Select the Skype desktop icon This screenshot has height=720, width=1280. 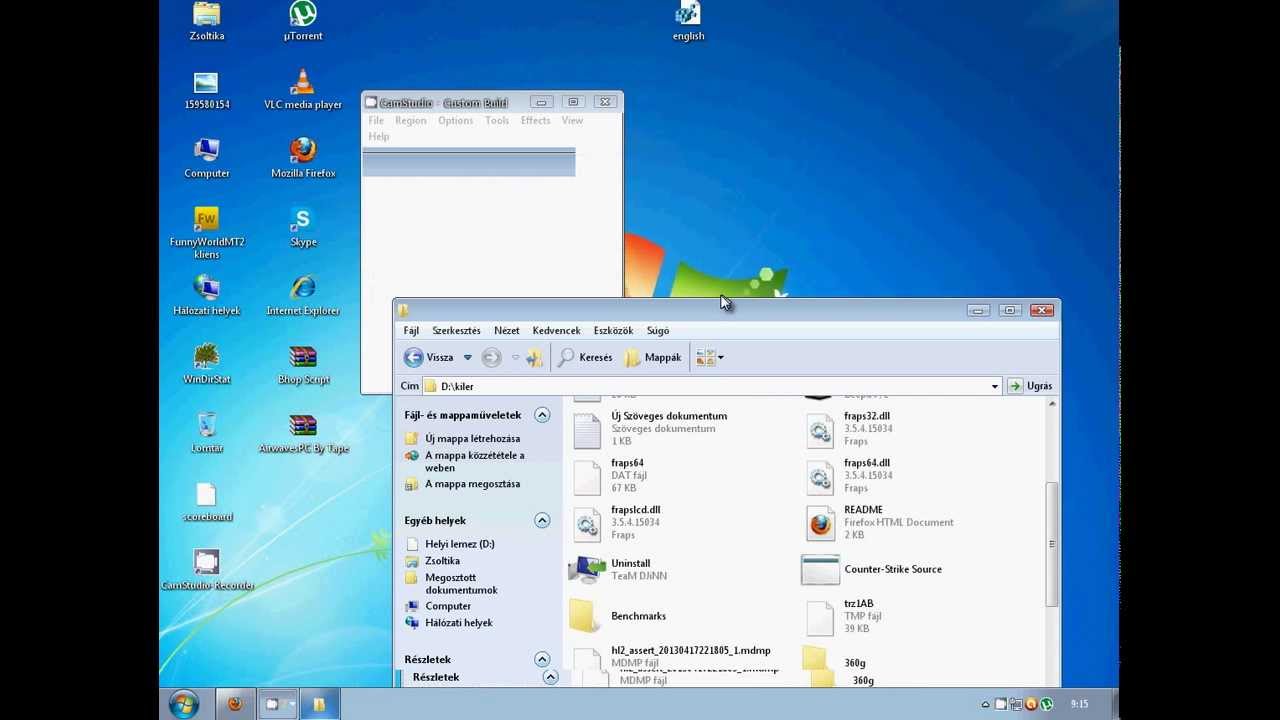(303, 219)
